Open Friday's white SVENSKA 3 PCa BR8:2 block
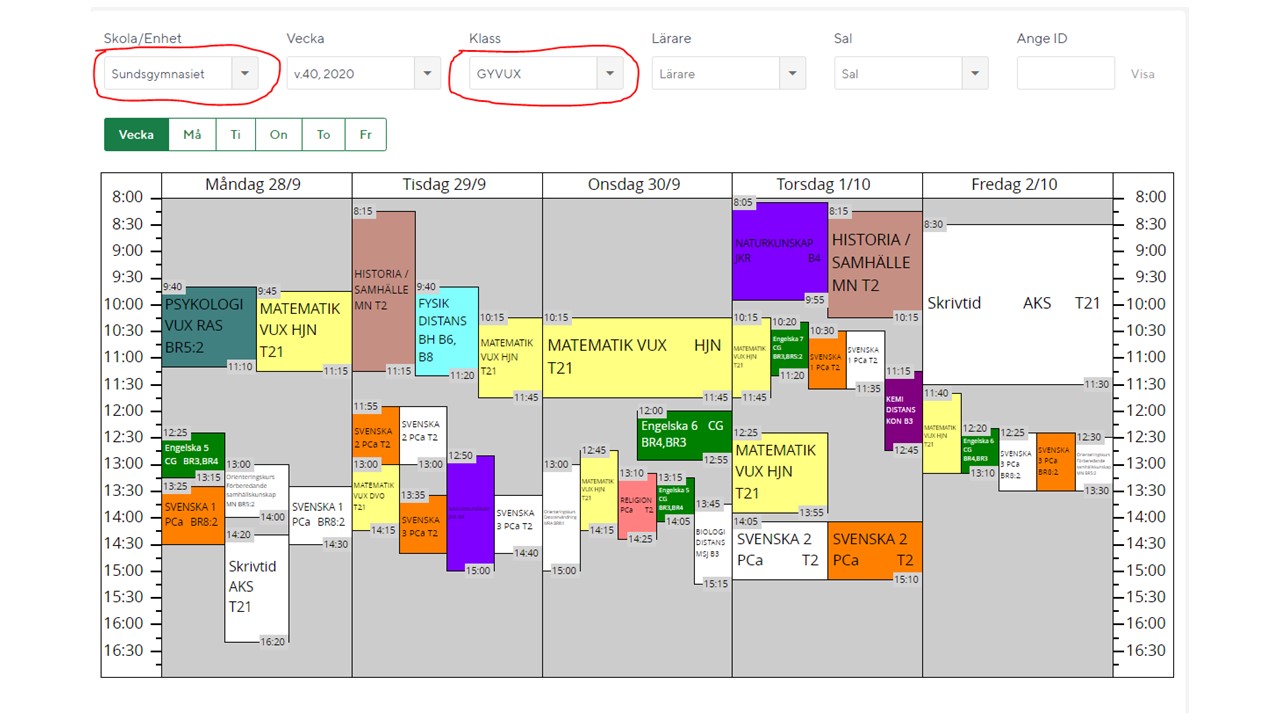1280x720 pixels. pyautogui.click(x=1018, y=462)
